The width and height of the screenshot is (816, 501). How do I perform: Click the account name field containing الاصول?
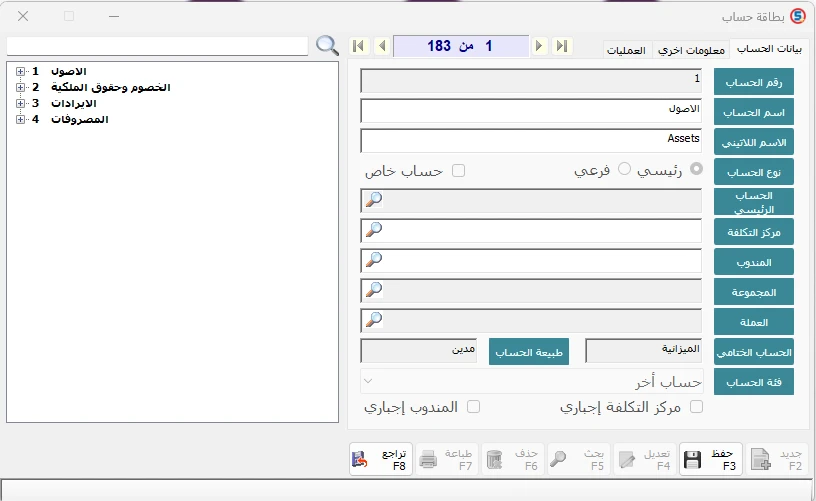click(x=531, y=110)
